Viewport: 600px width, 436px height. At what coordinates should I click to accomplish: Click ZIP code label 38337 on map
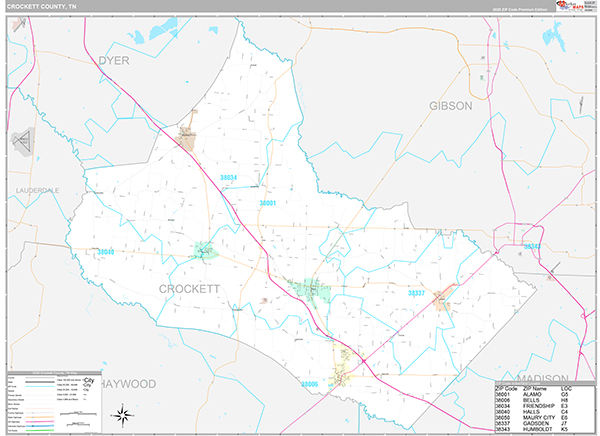click(416, 293)
